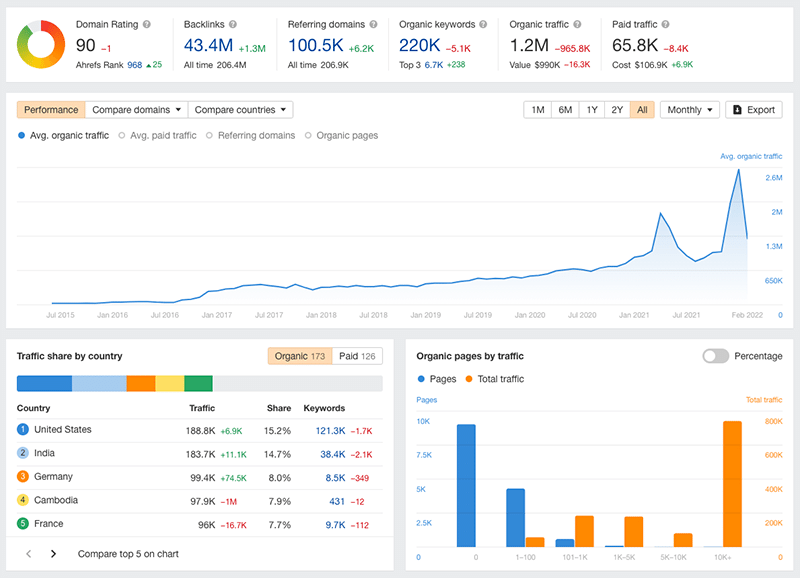Click the traffic peak near Feb 2022

coord(738,170)
